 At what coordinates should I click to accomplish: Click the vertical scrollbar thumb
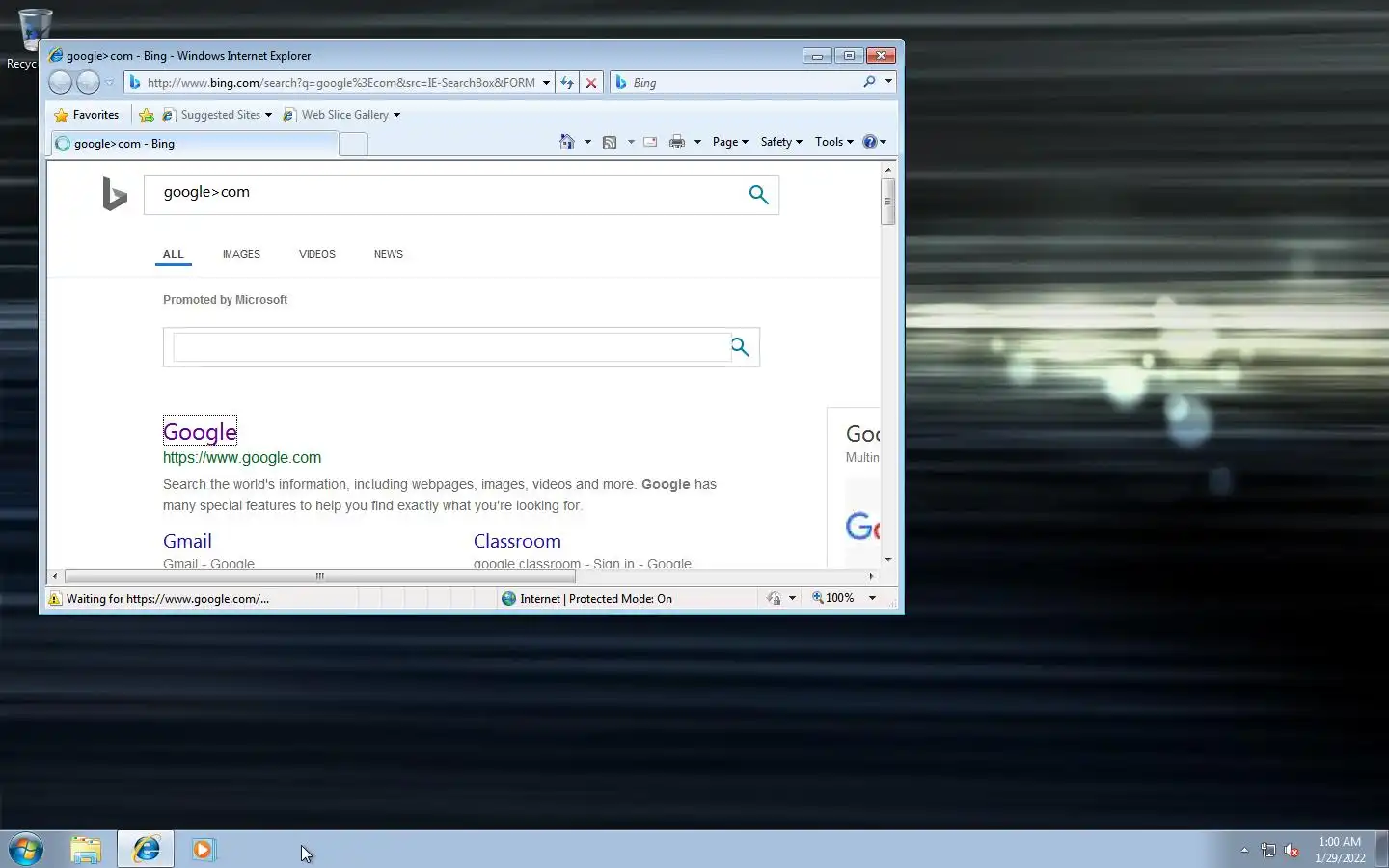tap(888, 202)
